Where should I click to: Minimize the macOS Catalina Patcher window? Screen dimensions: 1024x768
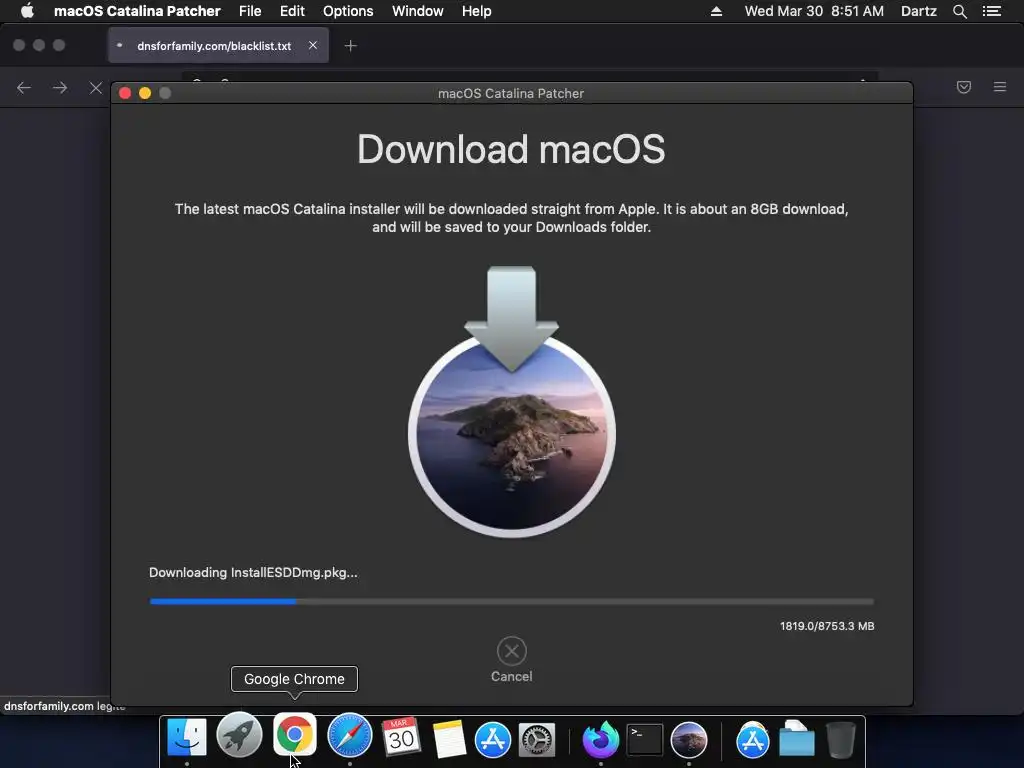(145, 93)
